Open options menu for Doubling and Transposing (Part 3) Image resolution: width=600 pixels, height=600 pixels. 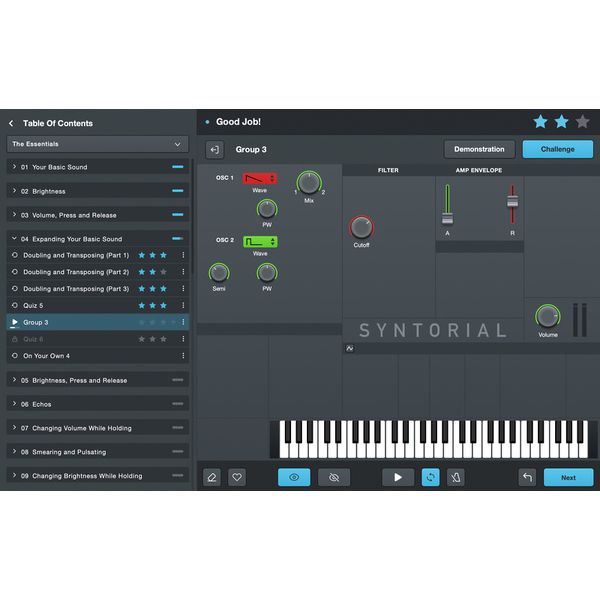pos(183,289)
